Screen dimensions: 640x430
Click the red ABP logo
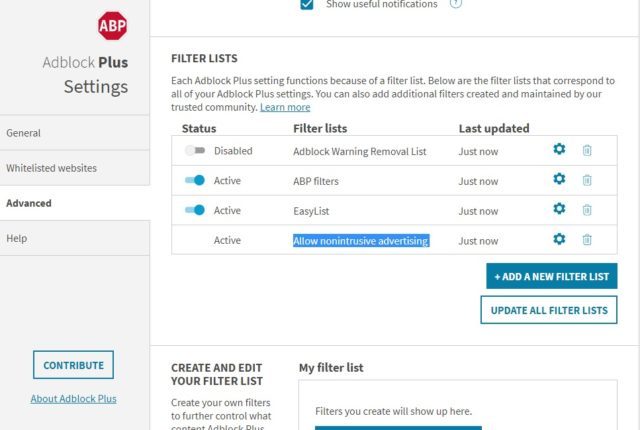(112, 26)
